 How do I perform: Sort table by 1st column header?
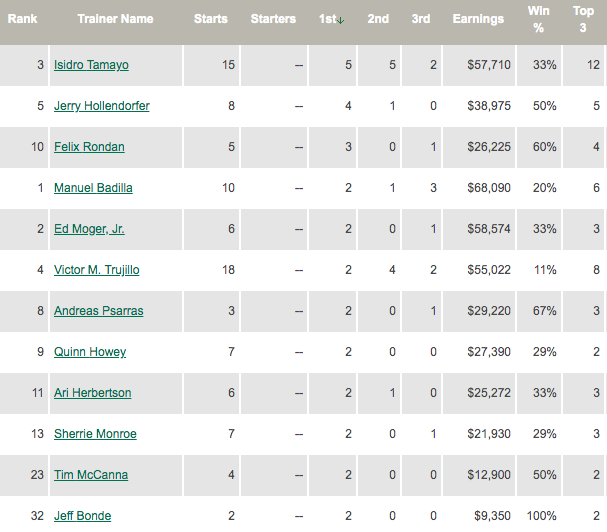coord(331,19)
